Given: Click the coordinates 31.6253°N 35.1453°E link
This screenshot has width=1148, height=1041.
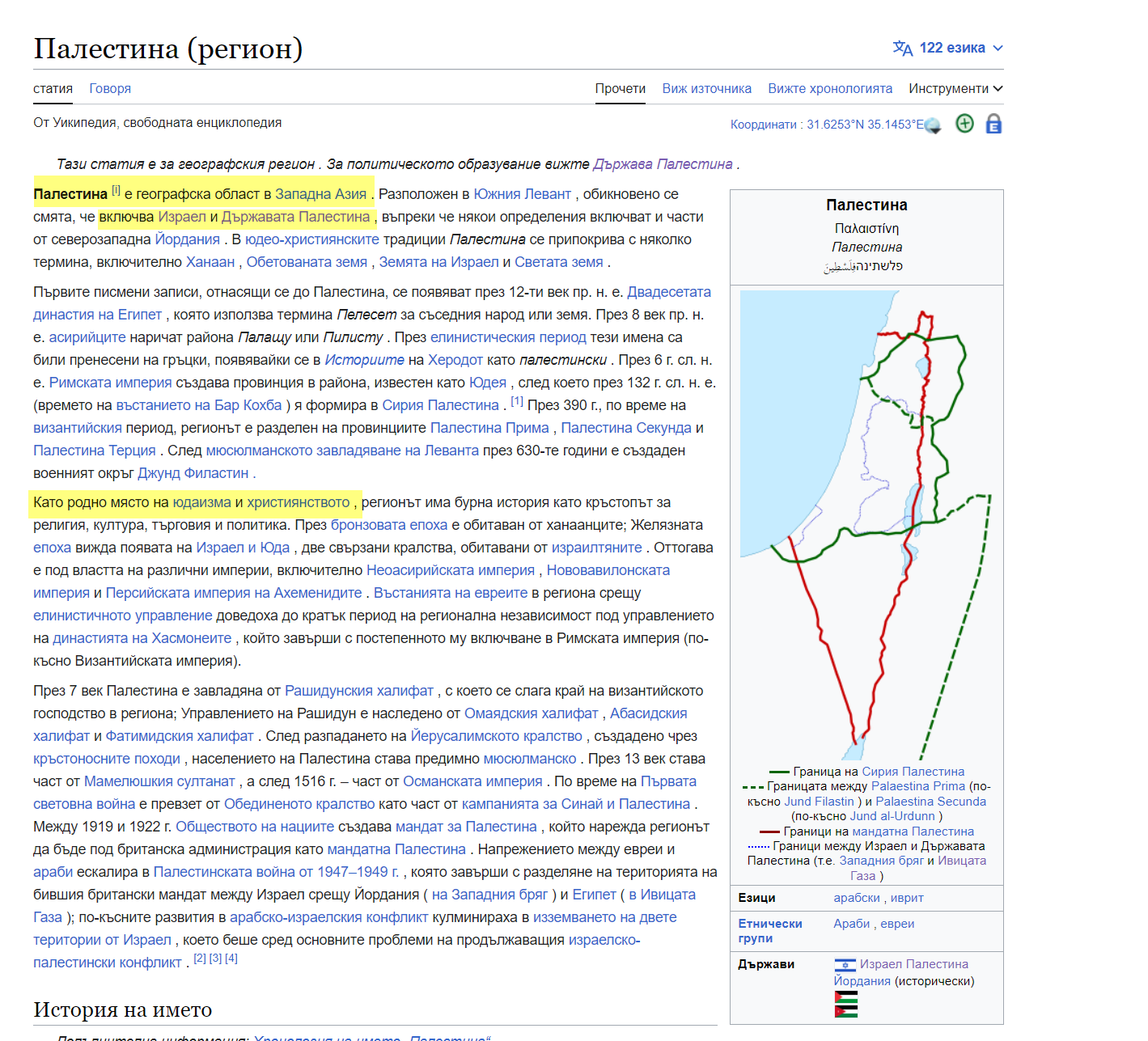Looking at the screenshot, I should 864,125.
